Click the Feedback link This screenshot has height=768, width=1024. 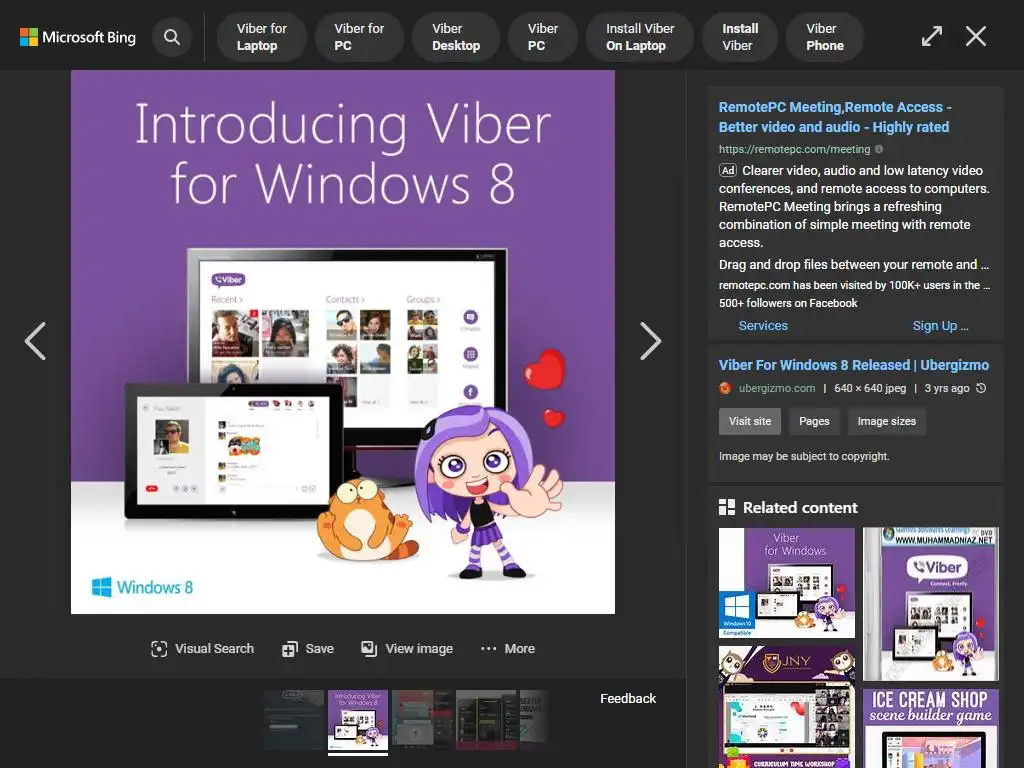coord(628,698)
